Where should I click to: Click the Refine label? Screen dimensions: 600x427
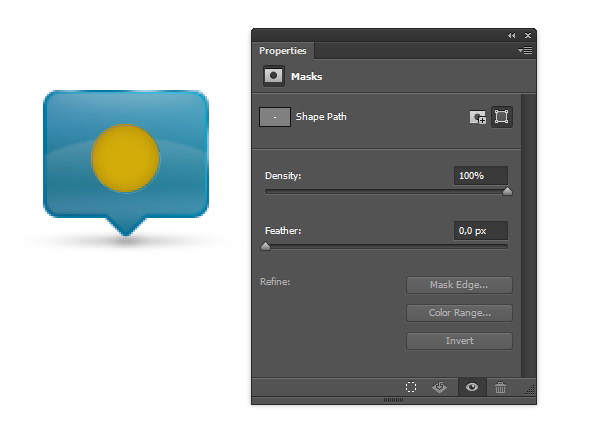click(x=275, y=282)
